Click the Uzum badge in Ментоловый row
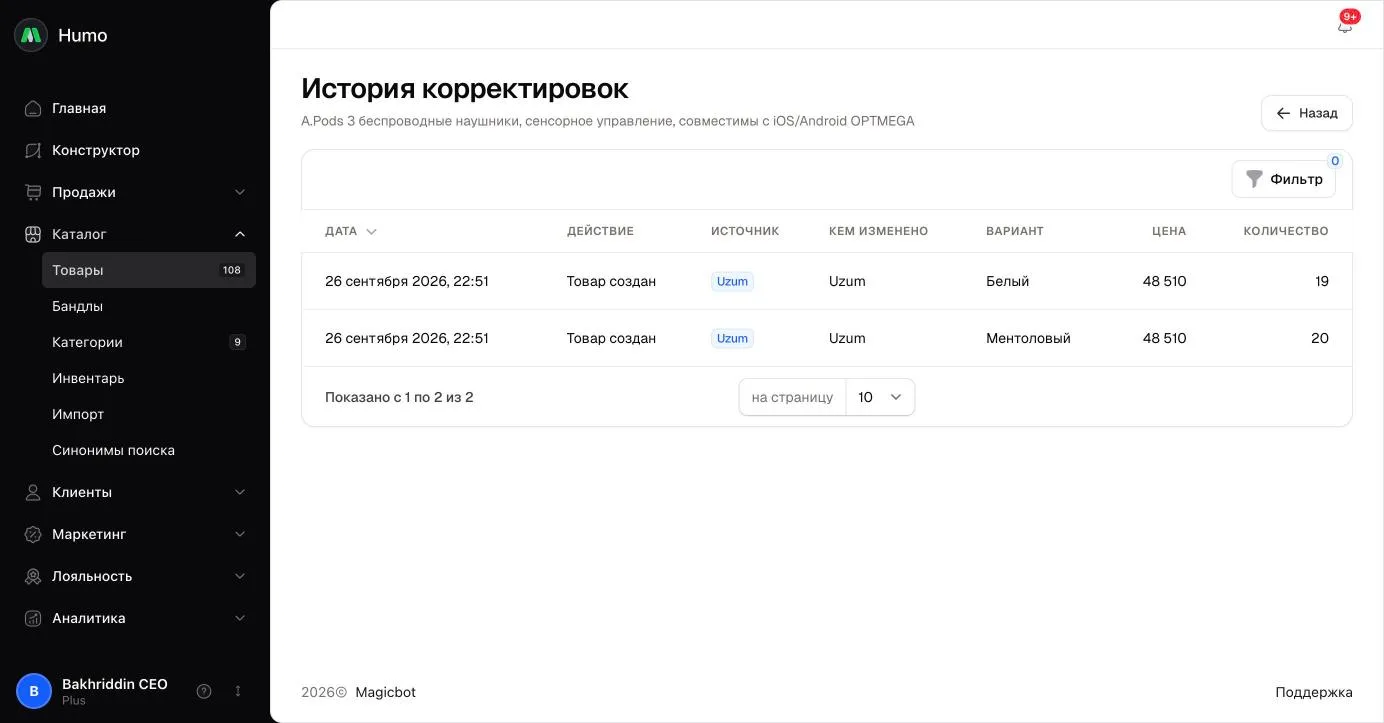This screenshot has height=723, width=1384. pyautogui.click(x=732, y=338)
